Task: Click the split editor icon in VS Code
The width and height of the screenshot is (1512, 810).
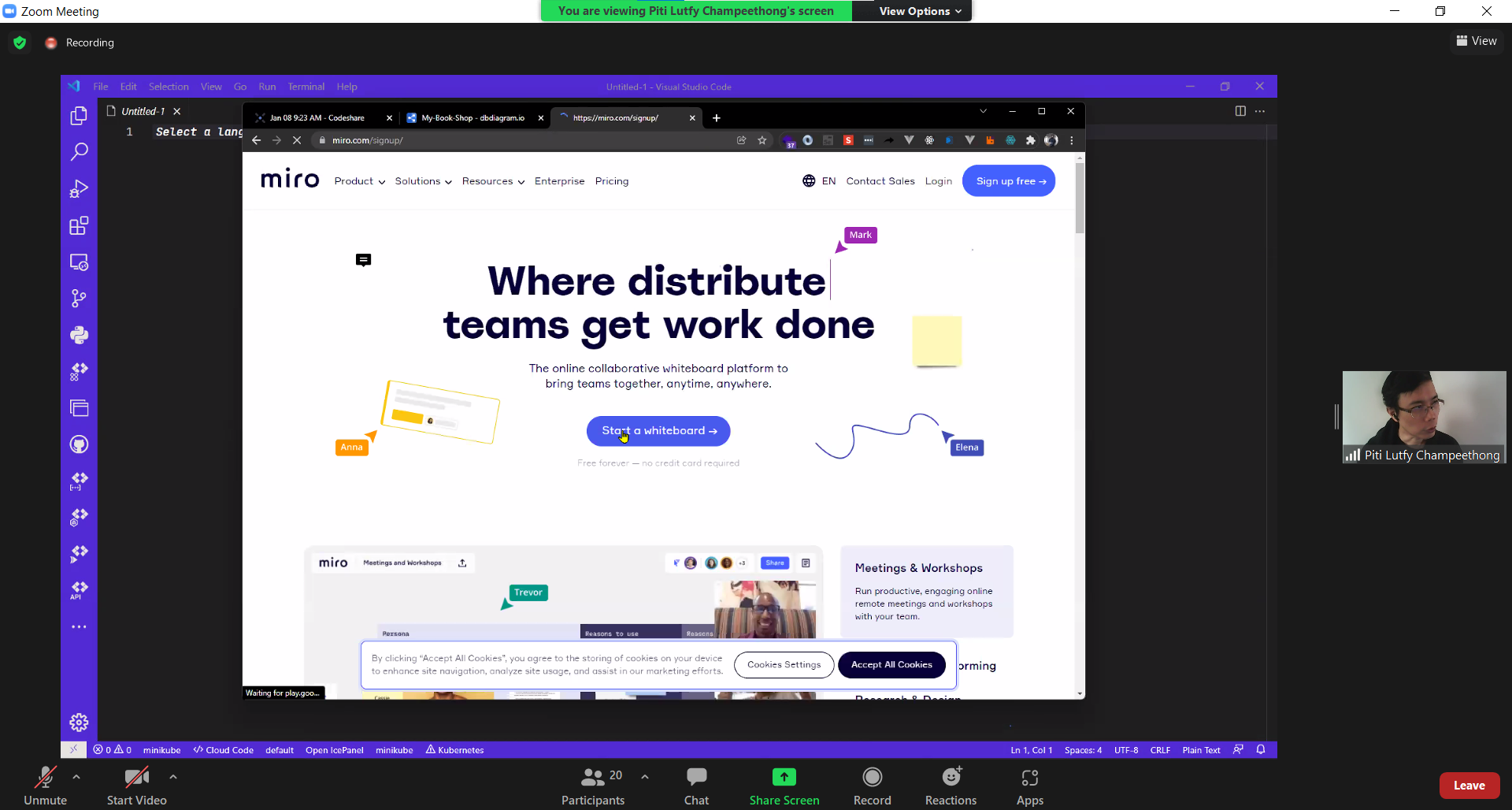Action: coord(1240,111)
